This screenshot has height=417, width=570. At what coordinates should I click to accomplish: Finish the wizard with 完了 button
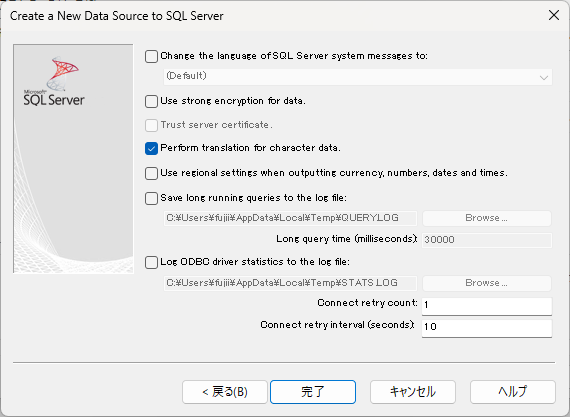(313, 392)
